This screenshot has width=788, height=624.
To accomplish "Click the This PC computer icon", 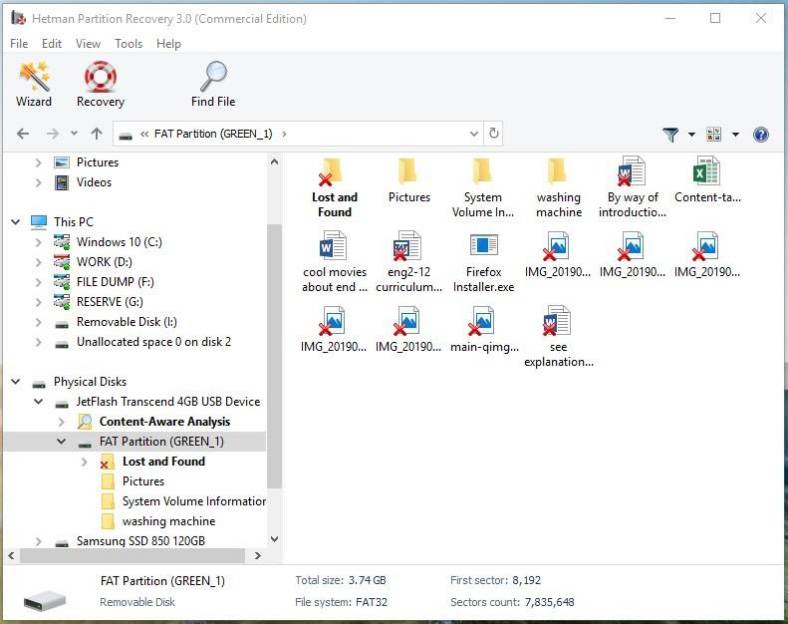I will pyautogui.click(x=39, y=222).
